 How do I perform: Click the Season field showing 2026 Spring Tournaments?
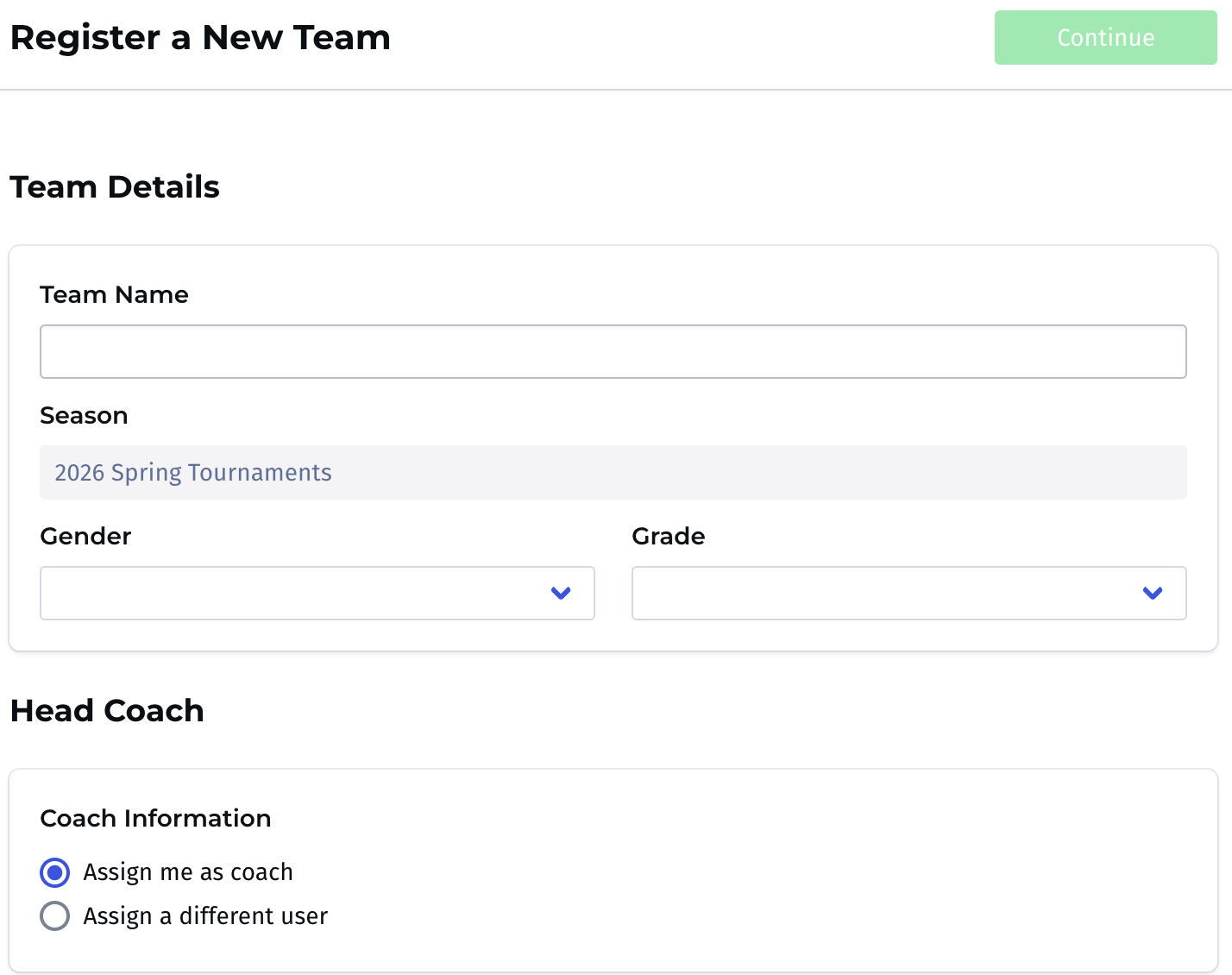point(613,472)
